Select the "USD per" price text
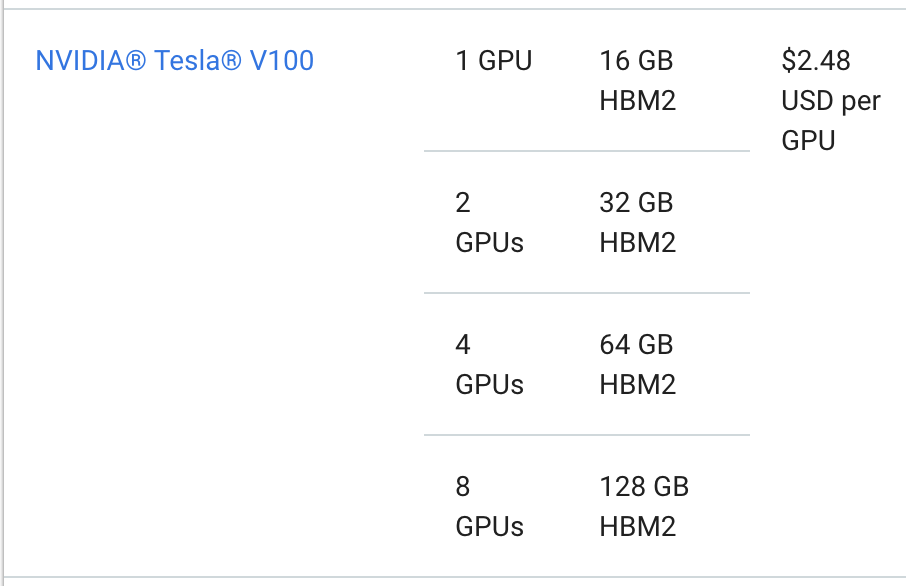The height and width of the screenshot is (586, 906). pos(831,101)
